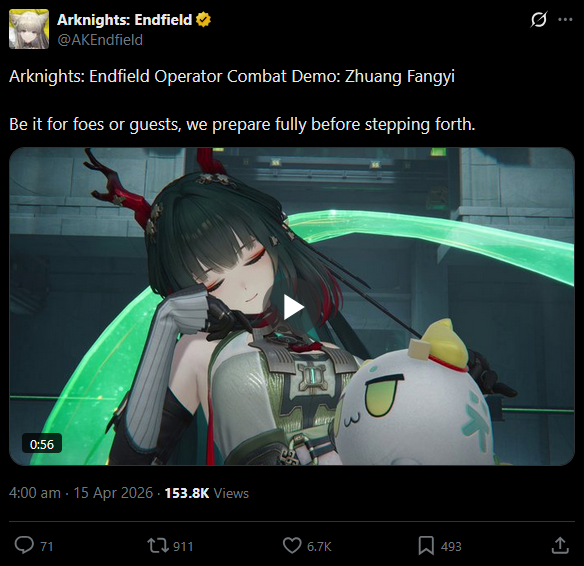Click the tweet text about stepping forth
Image resolution: width=584 pixels, height=566 pixels.
point(242,124)
